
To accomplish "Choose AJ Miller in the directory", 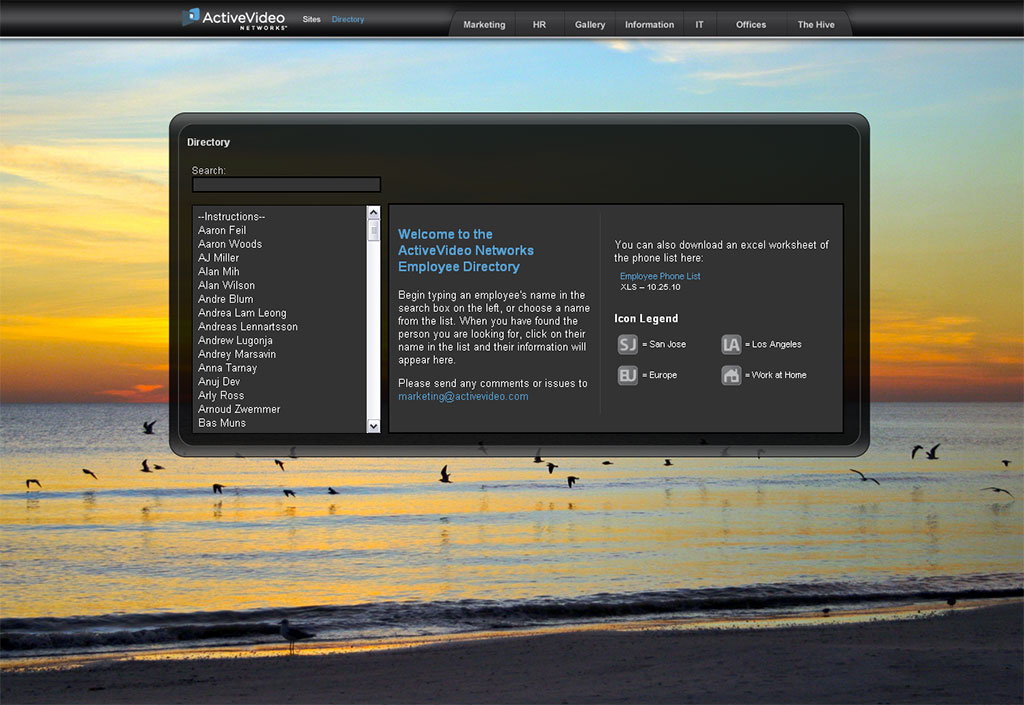I will point(279,257).
